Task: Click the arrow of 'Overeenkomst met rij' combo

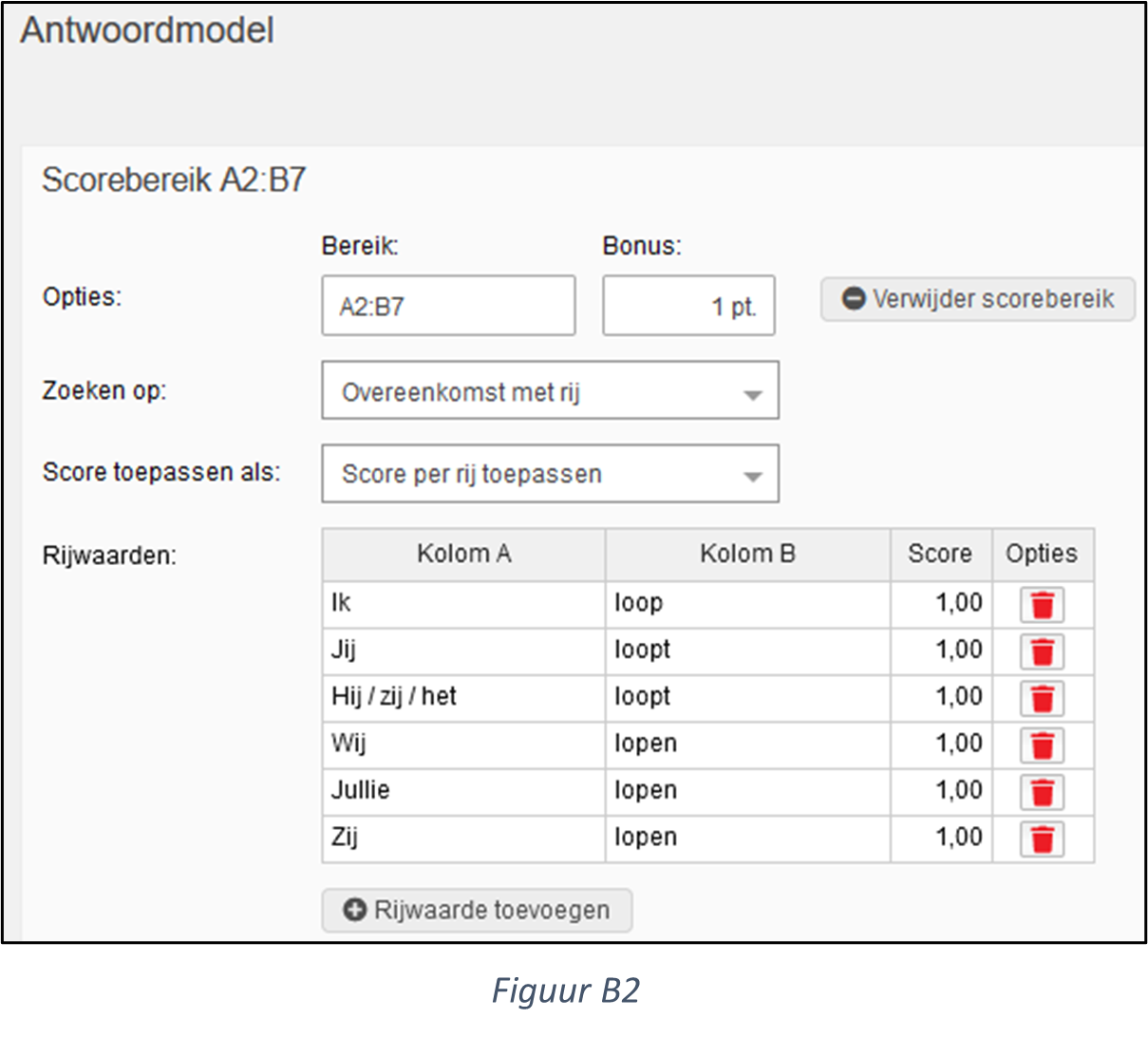Action: click(x=752, y=394)
